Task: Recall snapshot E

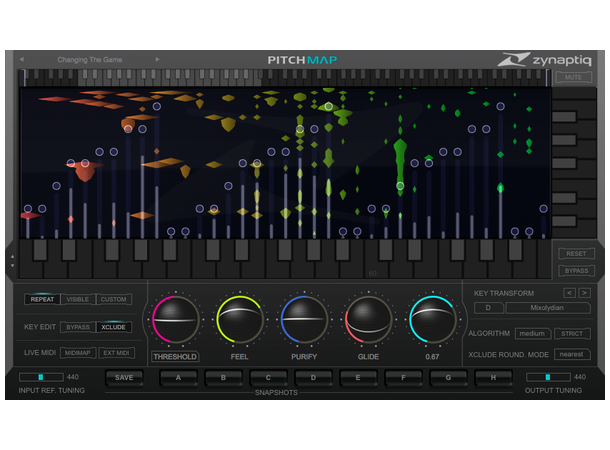Action: 358,378
